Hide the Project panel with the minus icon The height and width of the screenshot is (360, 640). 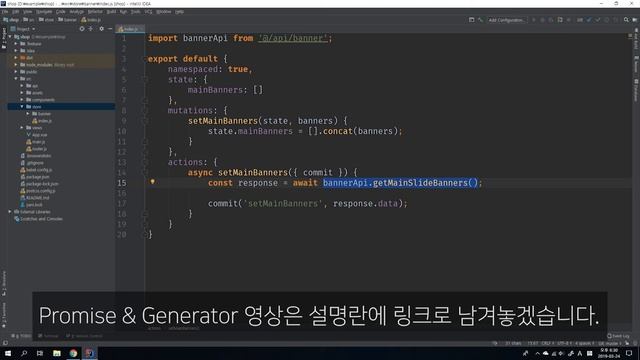point(110,29)
